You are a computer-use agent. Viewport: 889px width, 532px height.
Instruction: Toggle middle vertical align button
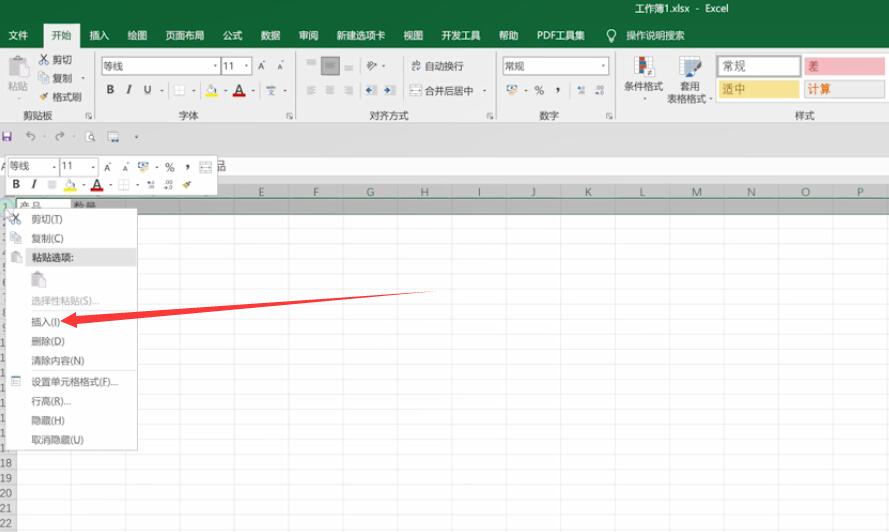pyautogui.click(x=330, y=66)
